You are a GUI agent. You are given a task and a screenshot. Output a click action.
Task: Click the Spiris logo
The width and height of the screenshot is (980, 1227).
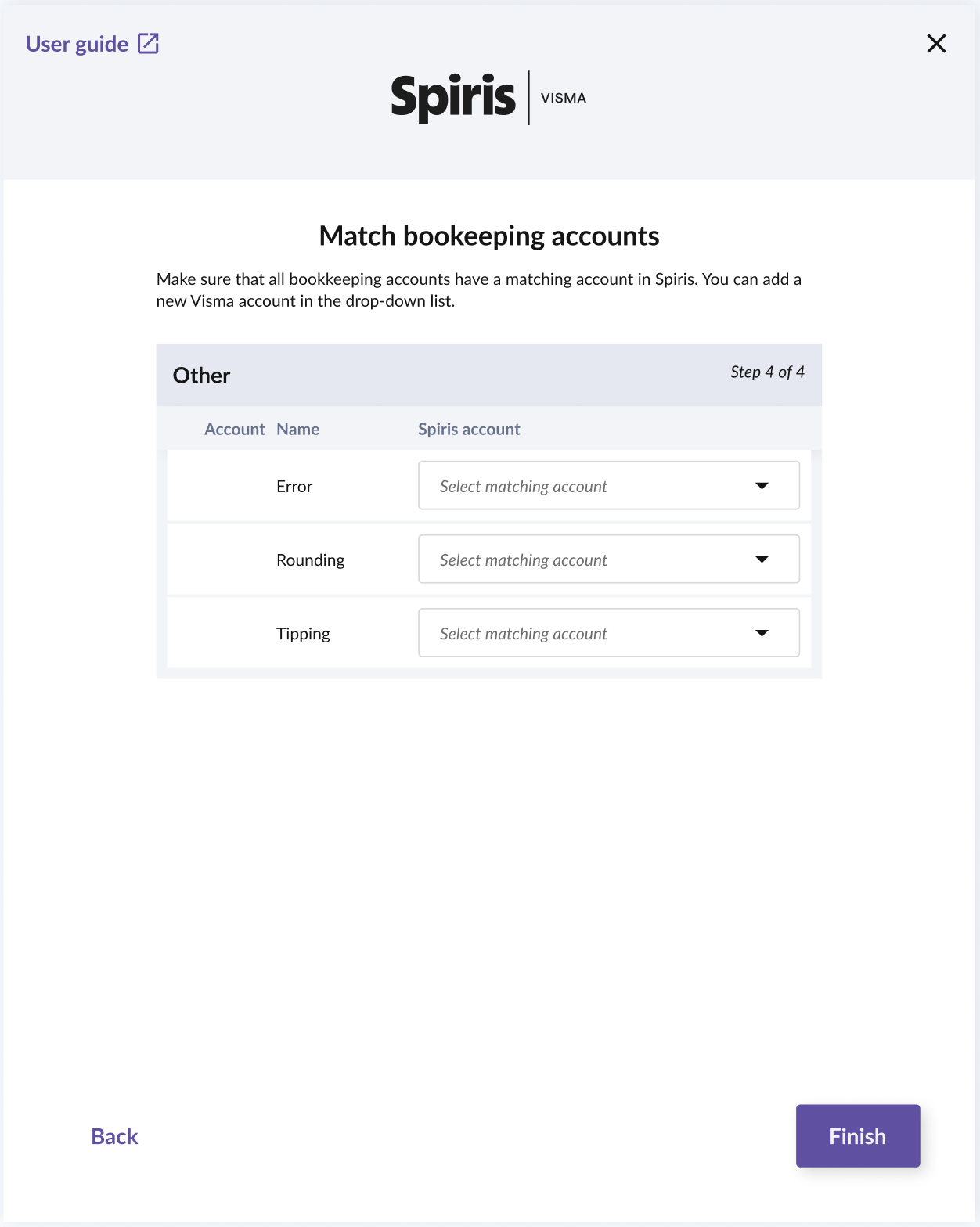[x=453, y=98]
